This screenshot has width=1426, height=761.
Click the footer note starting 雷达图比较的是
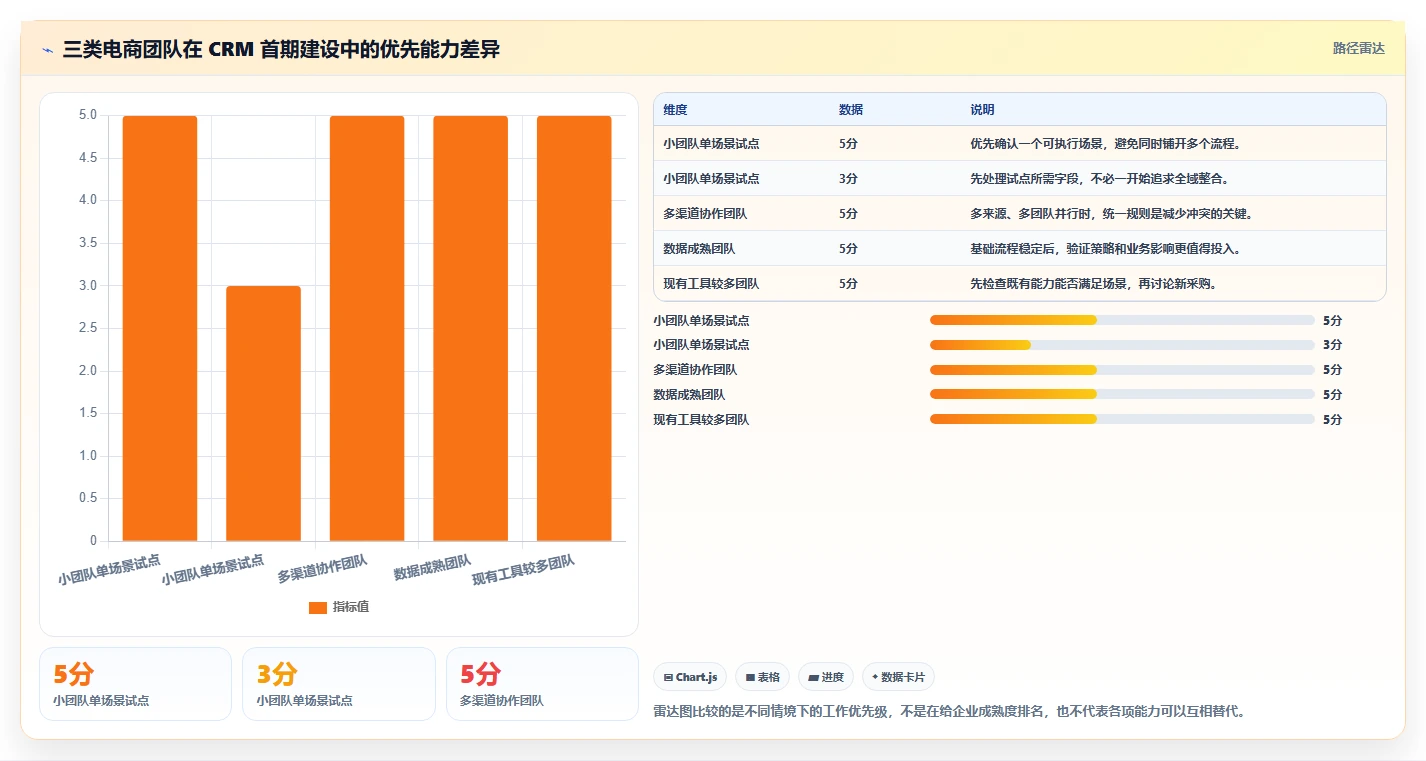point(949,712)
